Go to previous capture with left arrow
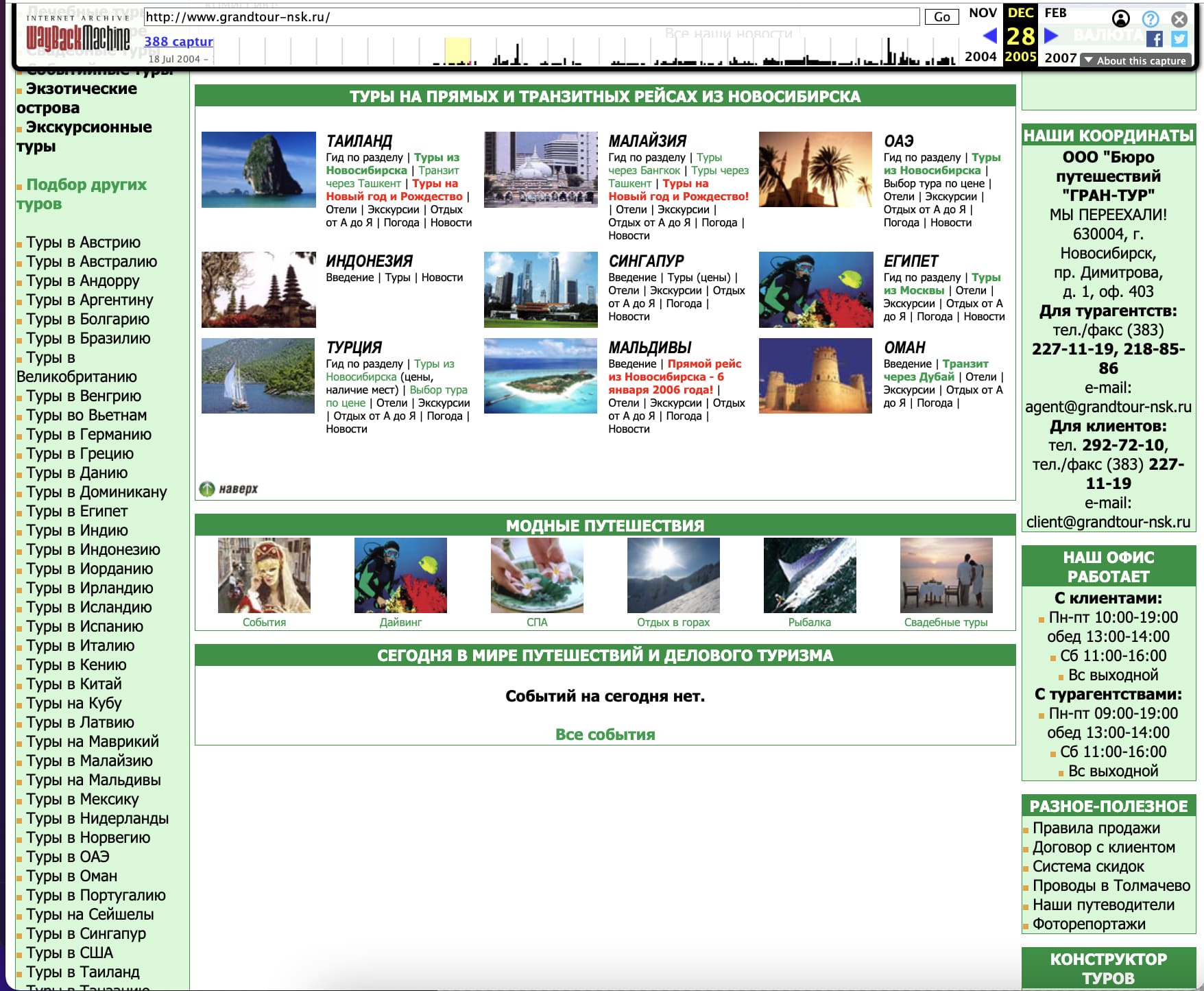 pyautogui.click(x=989, y=36)
